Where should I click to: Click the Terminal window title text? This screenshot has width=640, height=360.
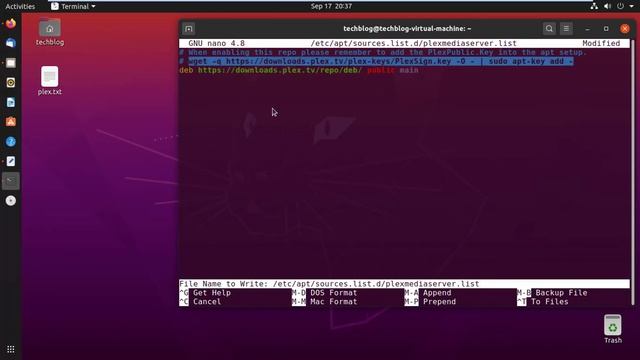pos(407,29)
